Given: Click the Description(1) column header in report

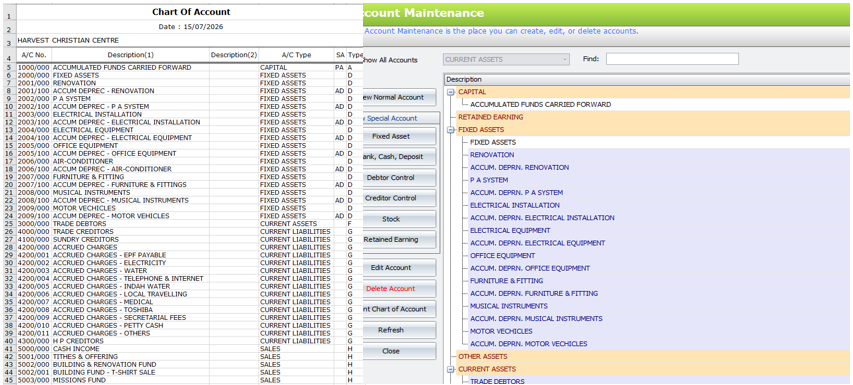Looking at the screenshot, I should click(131, 55).
